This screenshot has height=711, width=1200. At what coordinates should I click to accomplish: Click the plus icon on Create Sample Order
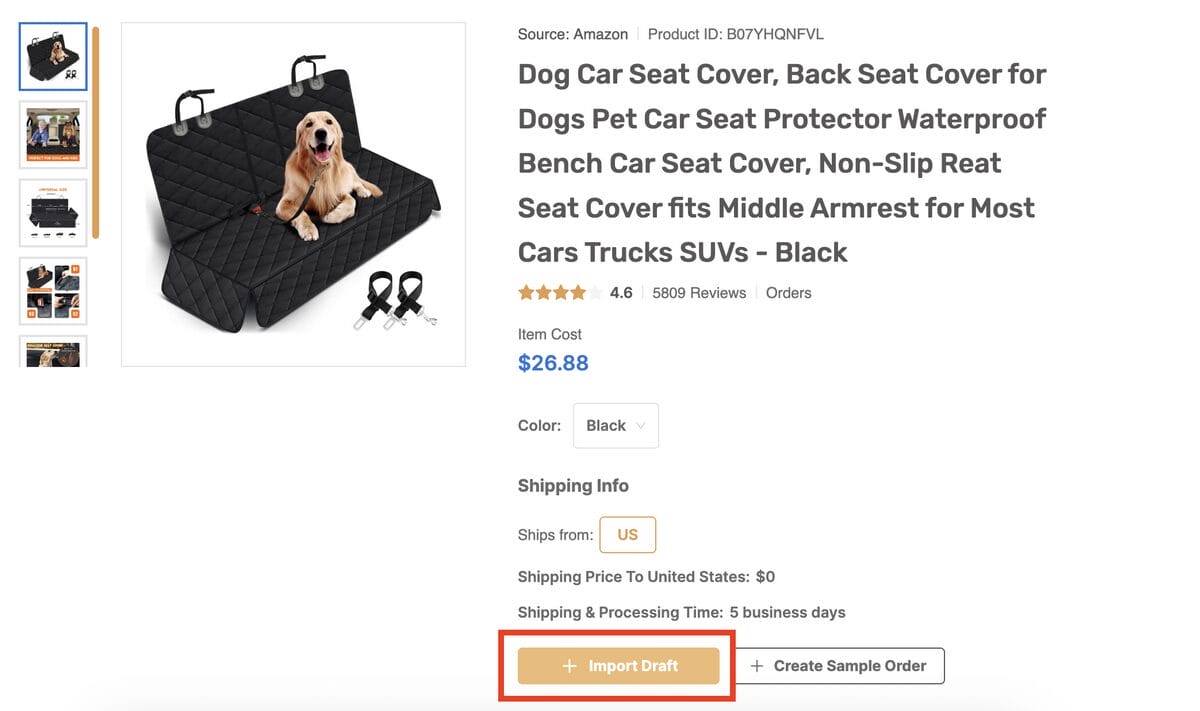pos(757,666)
